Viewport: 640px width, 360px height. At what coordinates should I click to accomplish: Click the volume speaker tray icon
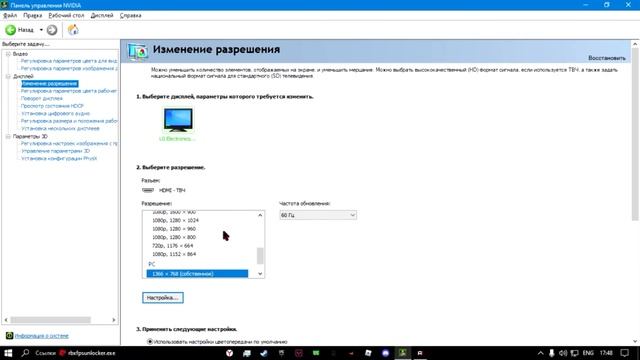563,353
